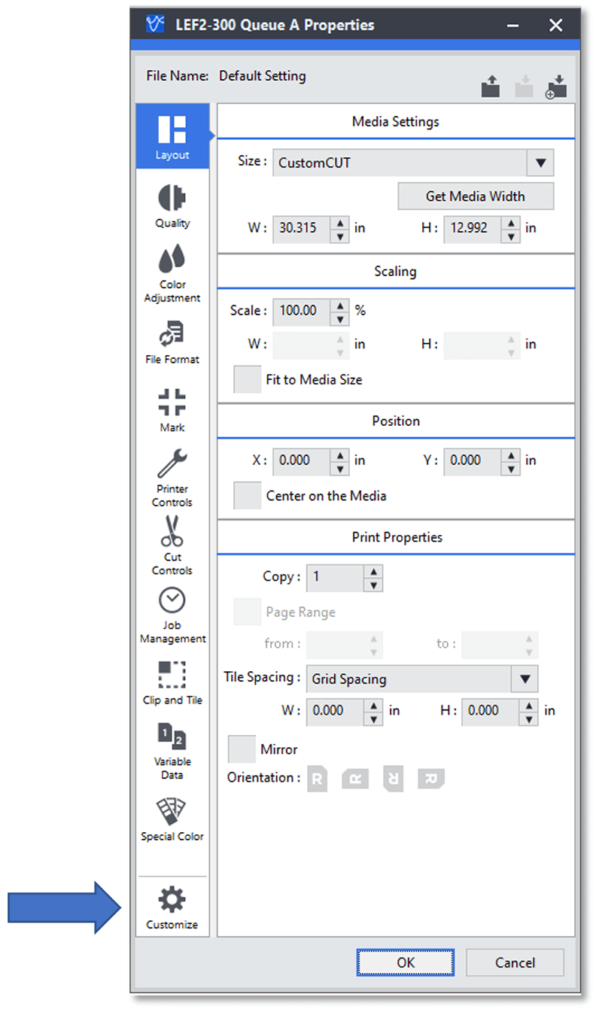Open the Tile Spacing dropdown

pos(524,679)
